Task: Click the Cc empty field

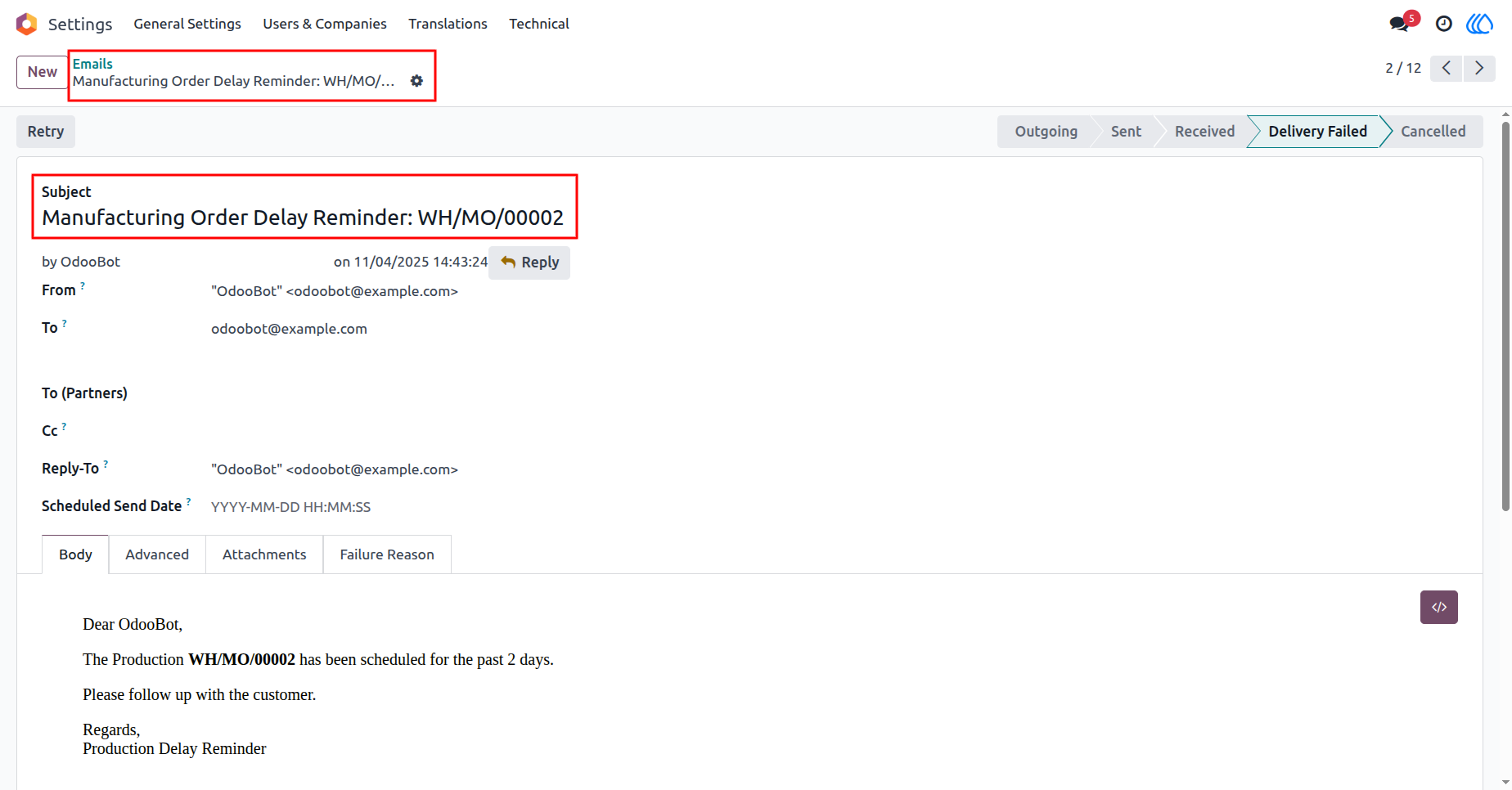Action: tap(390, 431)
